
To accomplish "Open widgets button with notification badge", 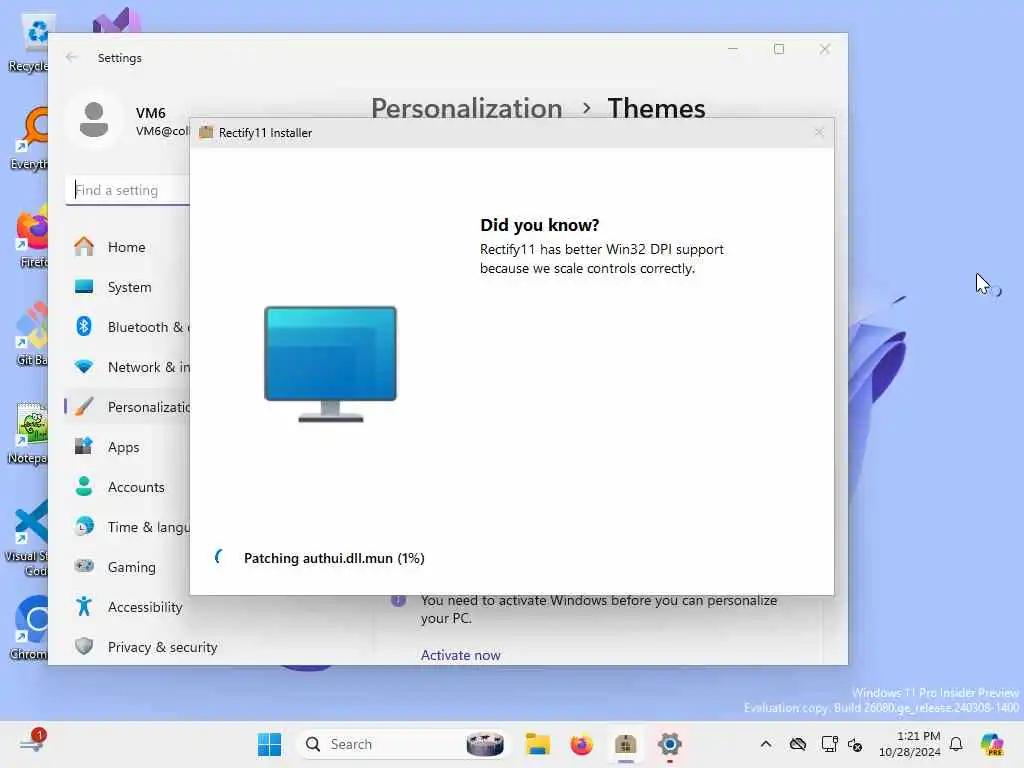I will click(x=33, y=743).
